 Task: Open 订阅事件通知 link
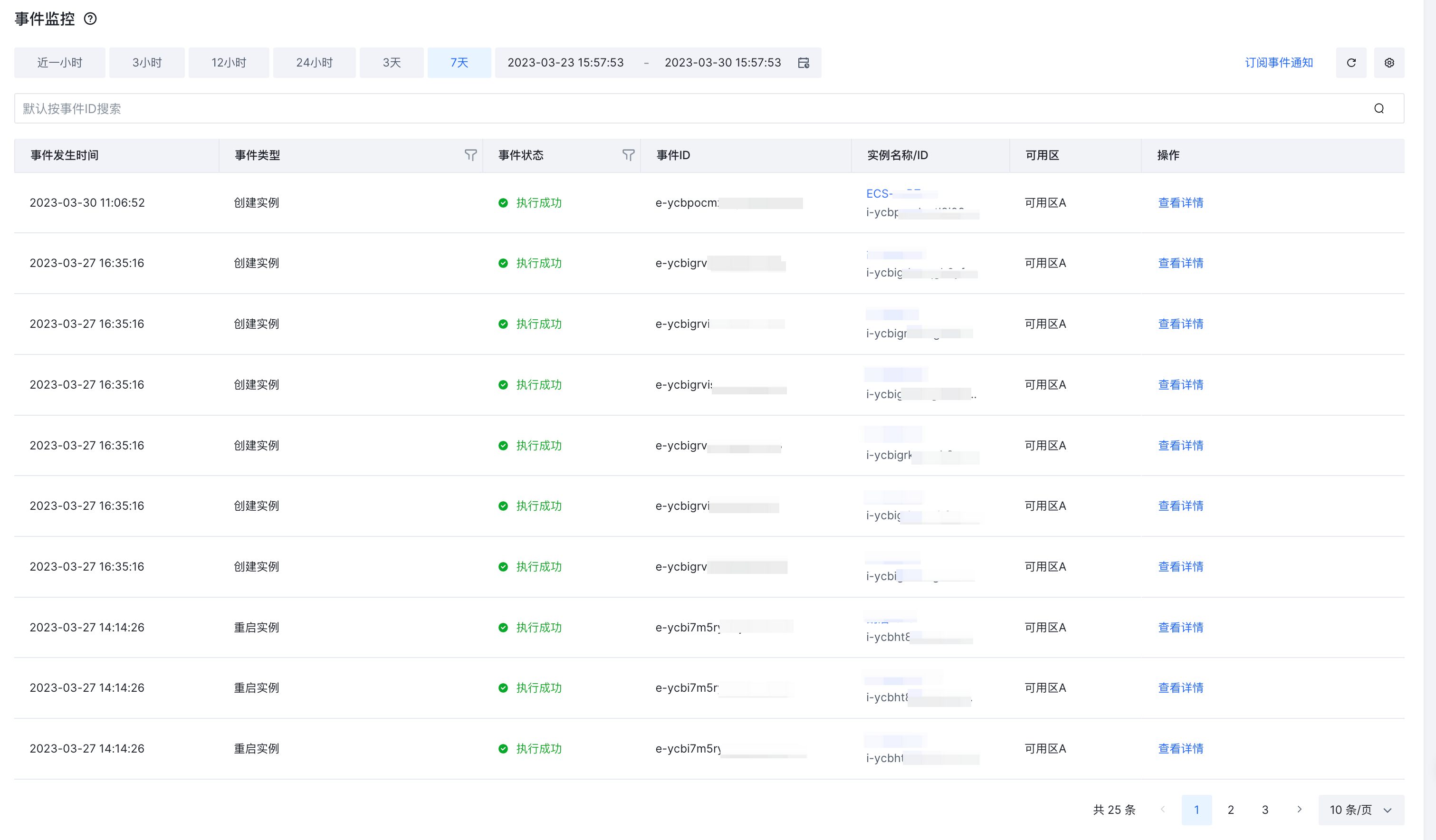tap(1278, 63)
